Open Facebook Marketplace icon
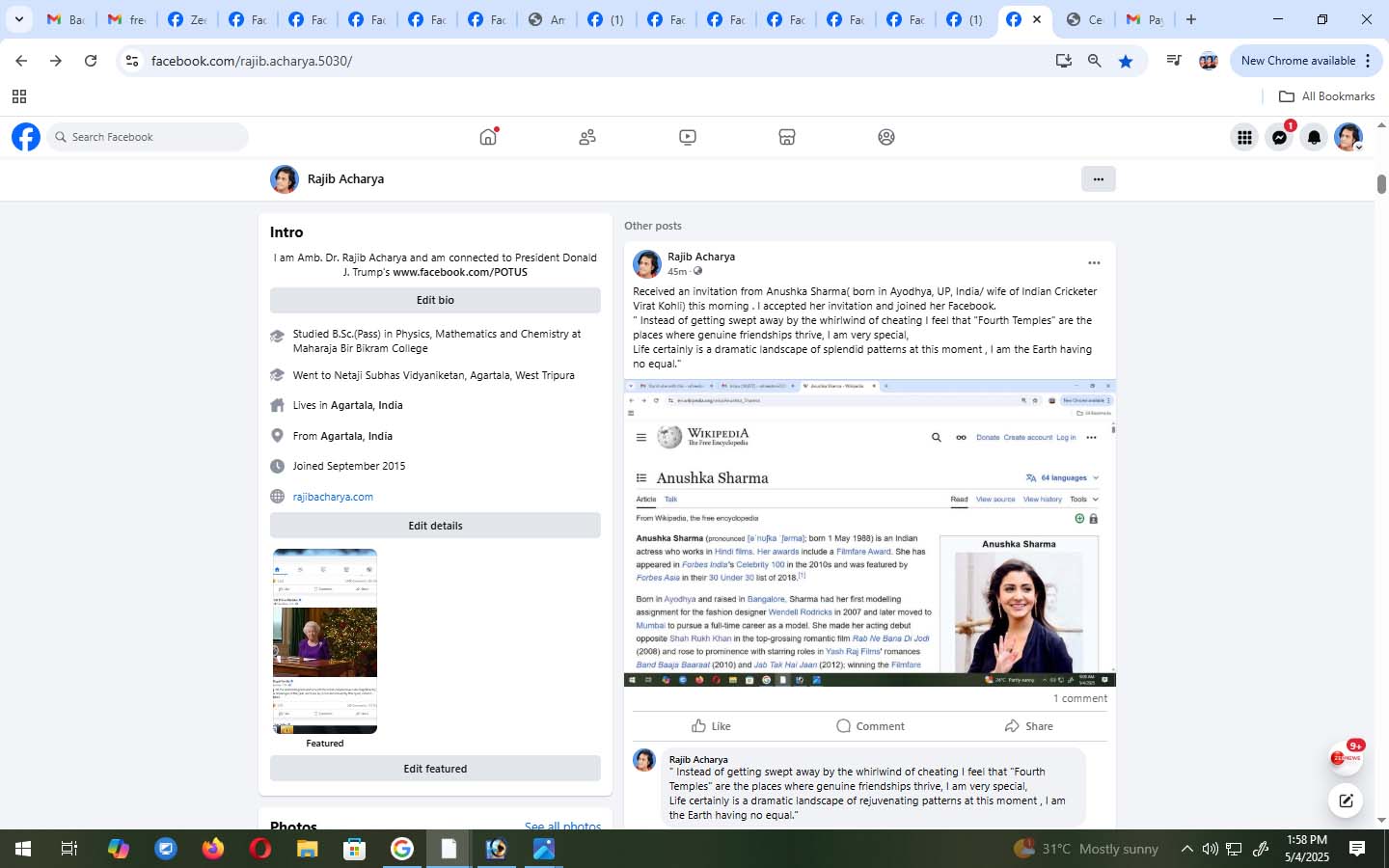 click(x=787, y=137)
